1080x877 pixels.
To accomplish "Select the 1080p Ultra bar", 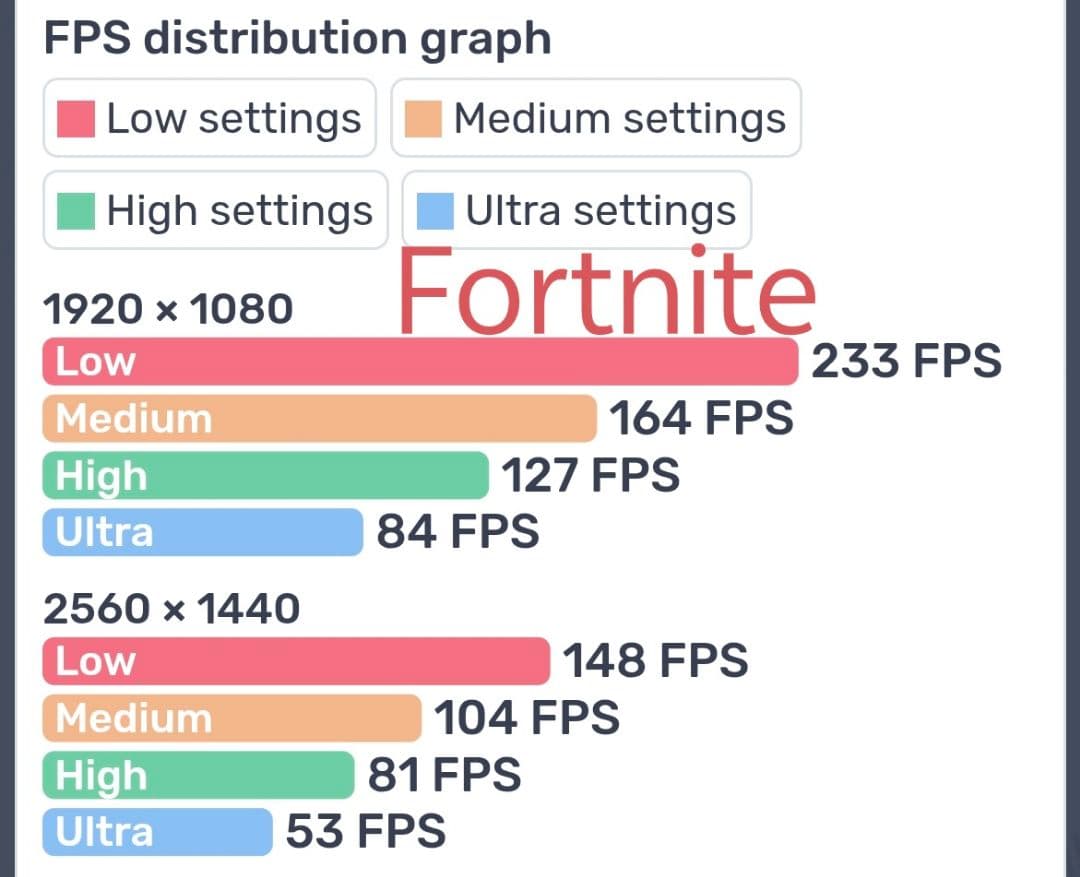I will [202, 532].
